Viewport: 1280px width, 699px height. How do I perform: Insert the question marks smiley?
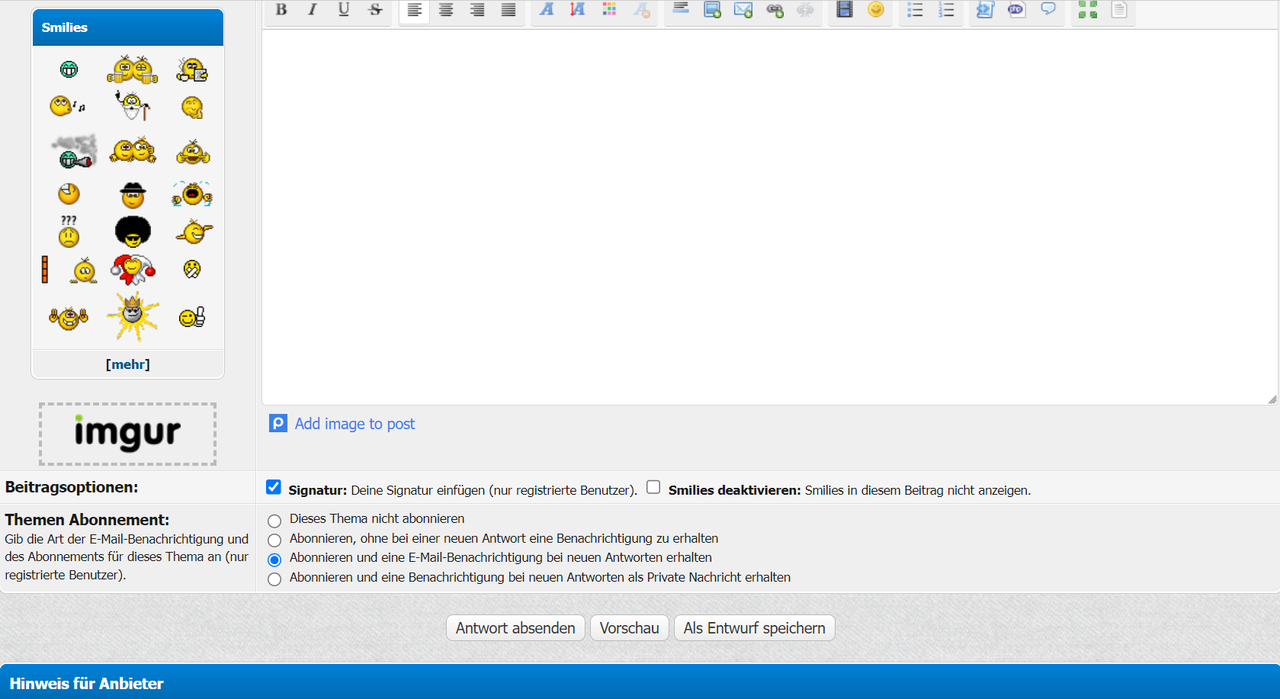[x=68, y=232]
